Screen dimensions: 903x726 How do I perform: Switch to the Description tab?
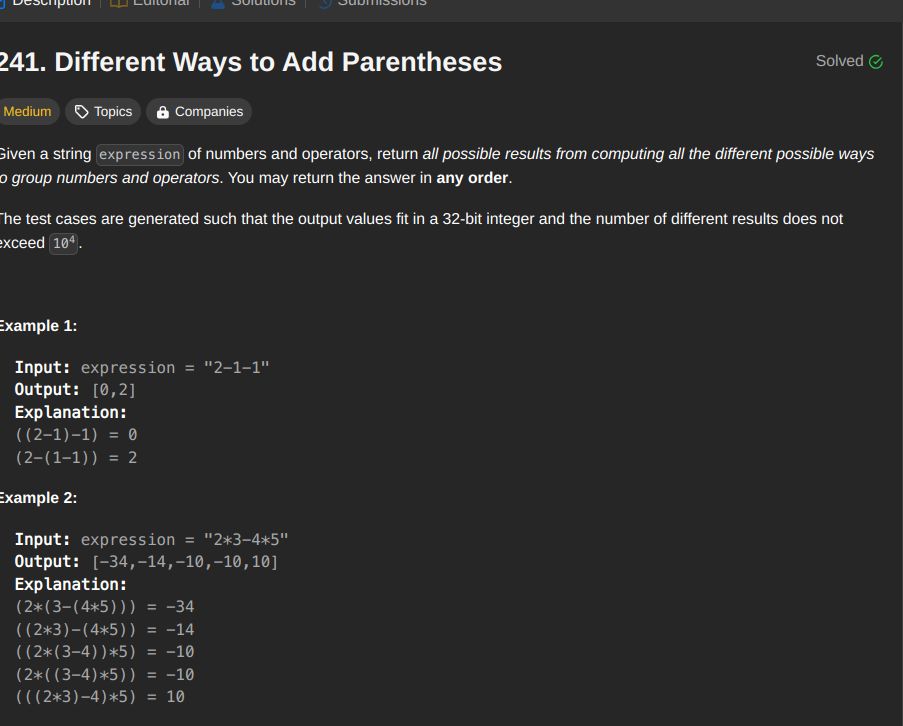tap(46, 3)
